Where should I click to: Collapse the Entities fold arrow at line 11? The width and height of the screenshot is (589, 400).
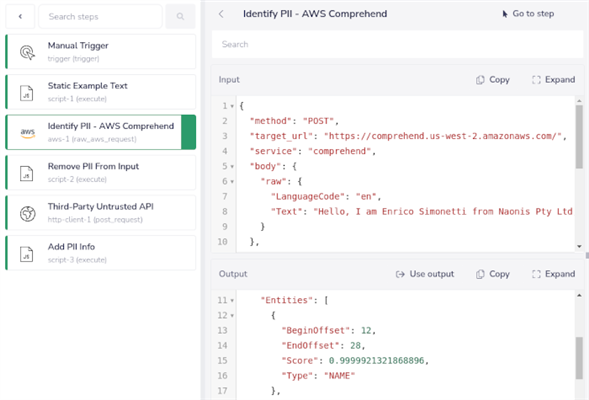point(232,300)
